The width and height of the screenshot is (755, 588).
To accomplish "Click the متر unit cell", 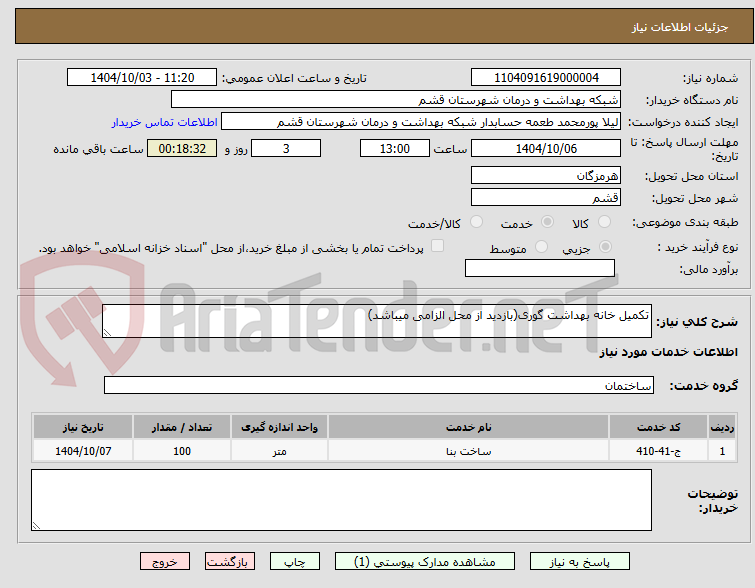I will (279, 451).
